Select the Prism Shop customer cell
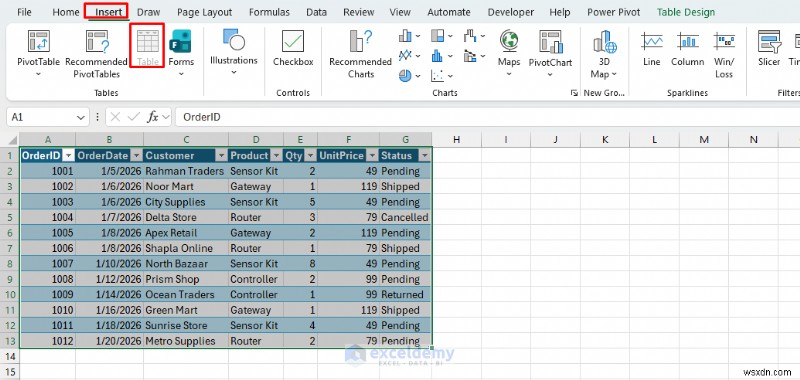This screenshot has height=380, width=800. point(186,279)
